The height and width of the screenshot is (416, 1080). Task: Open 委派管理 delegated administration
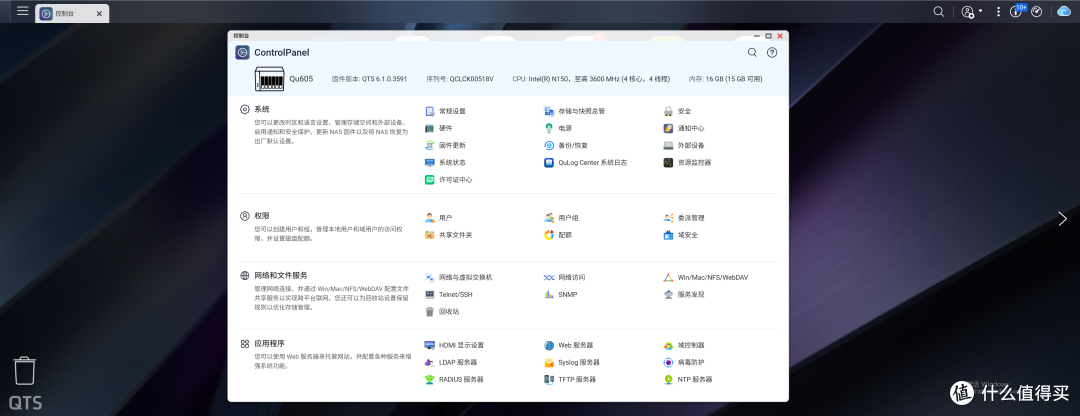(684, 218)
